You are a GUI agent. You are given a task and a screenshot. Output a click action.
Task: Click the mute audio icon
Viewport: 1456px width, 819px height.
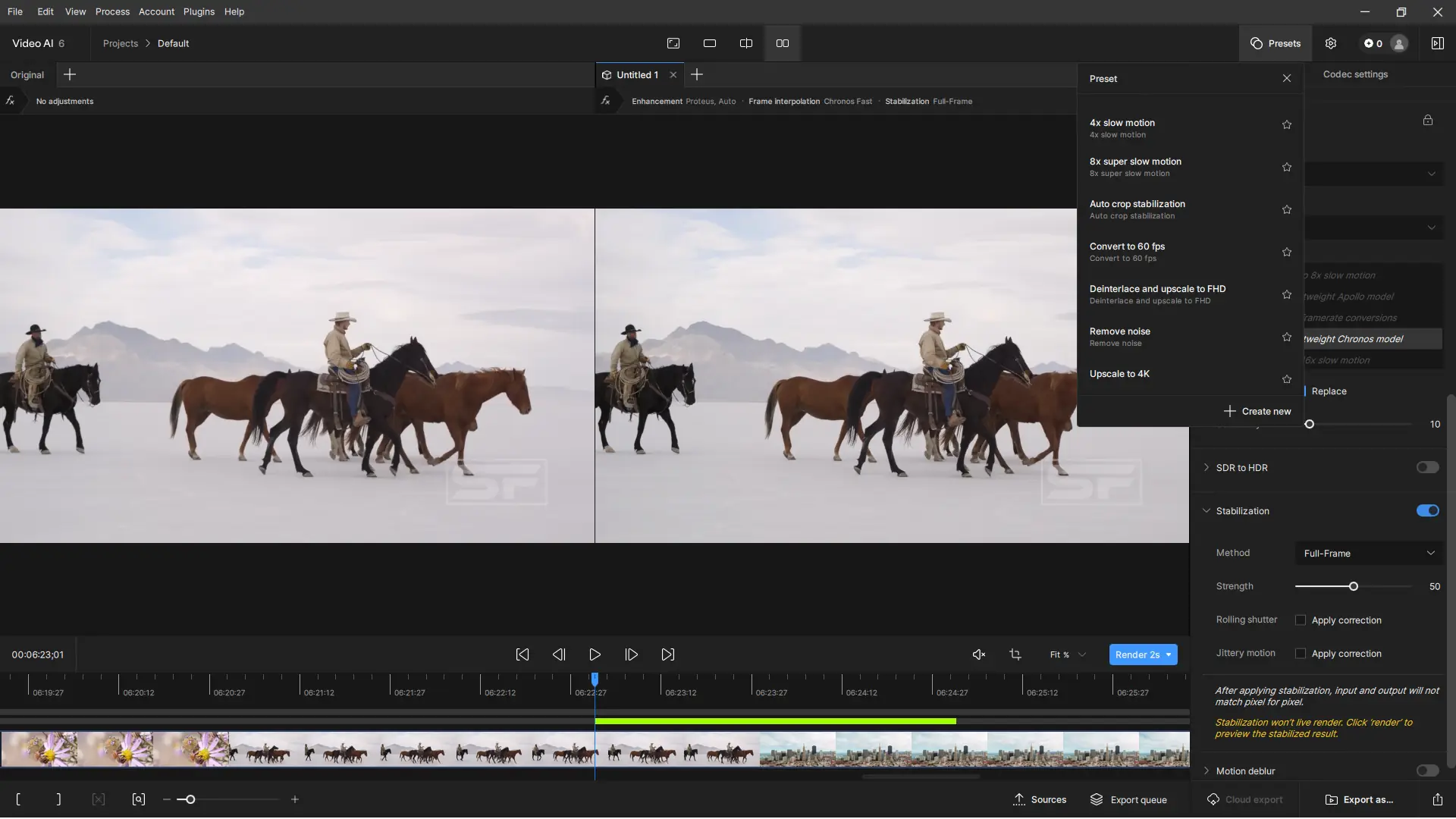(x=979, y=654)
